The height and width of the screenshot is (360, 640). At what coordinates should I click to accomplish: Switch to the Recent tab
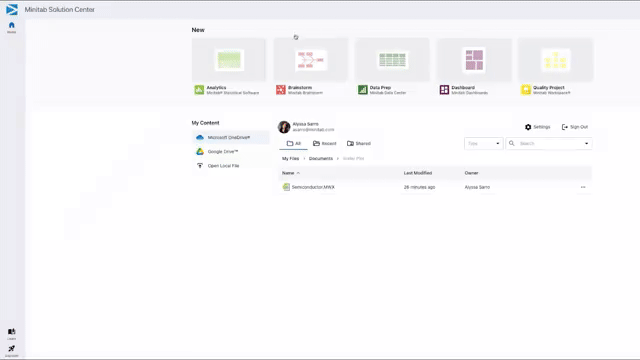pos(324,144)
